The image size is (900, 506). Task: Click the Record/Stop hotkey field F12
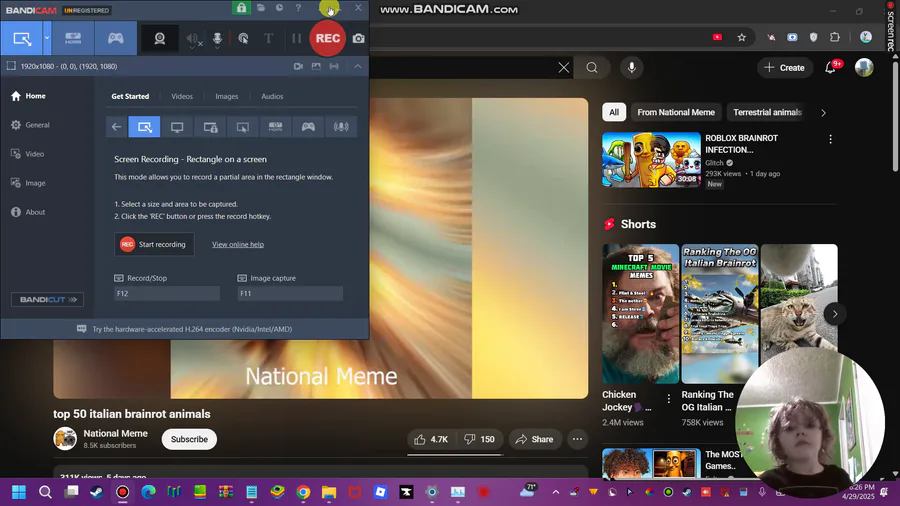tap(167, 293)
